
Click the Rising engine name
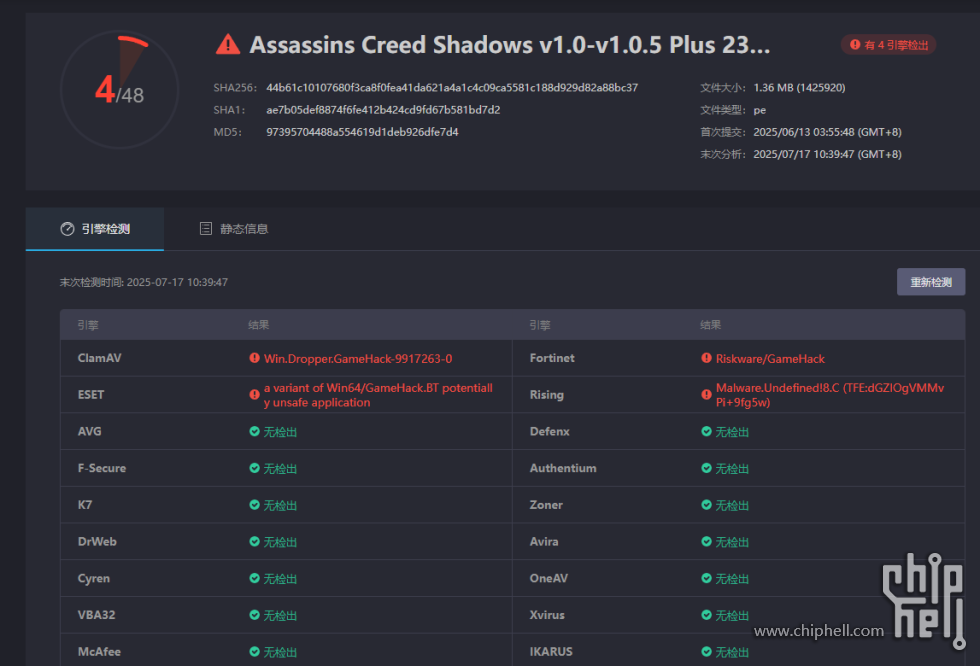[x=546, y=395]
